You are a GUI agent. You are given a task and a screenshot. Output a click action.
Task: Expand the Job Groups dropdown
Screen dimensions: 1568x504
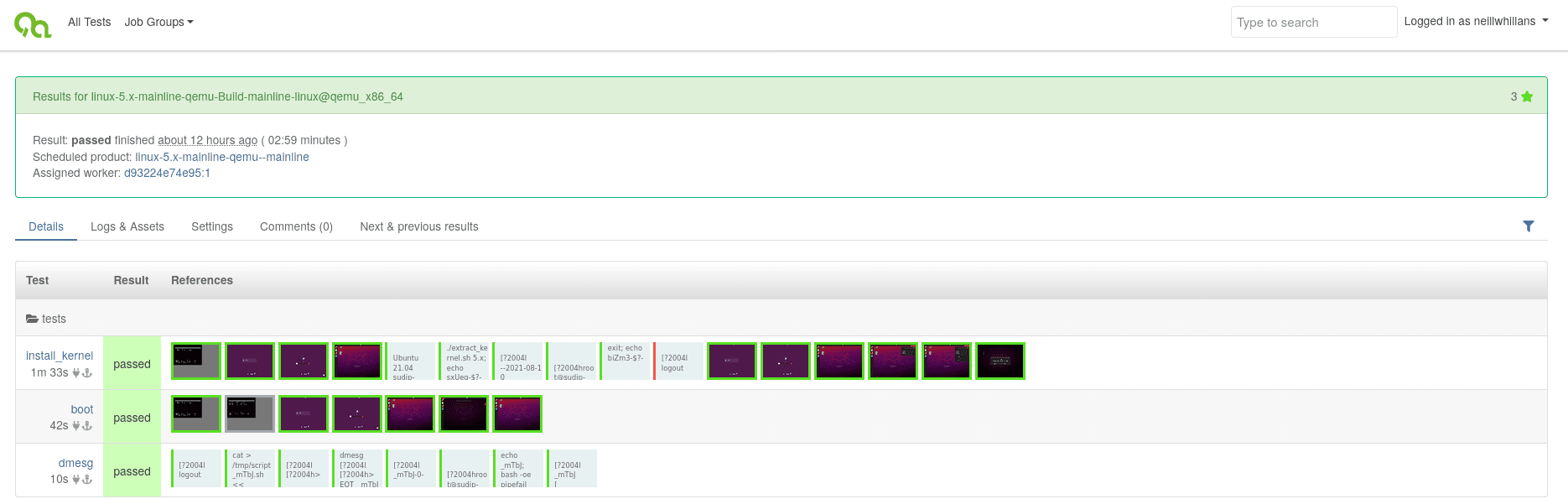[x=158, y=22]
